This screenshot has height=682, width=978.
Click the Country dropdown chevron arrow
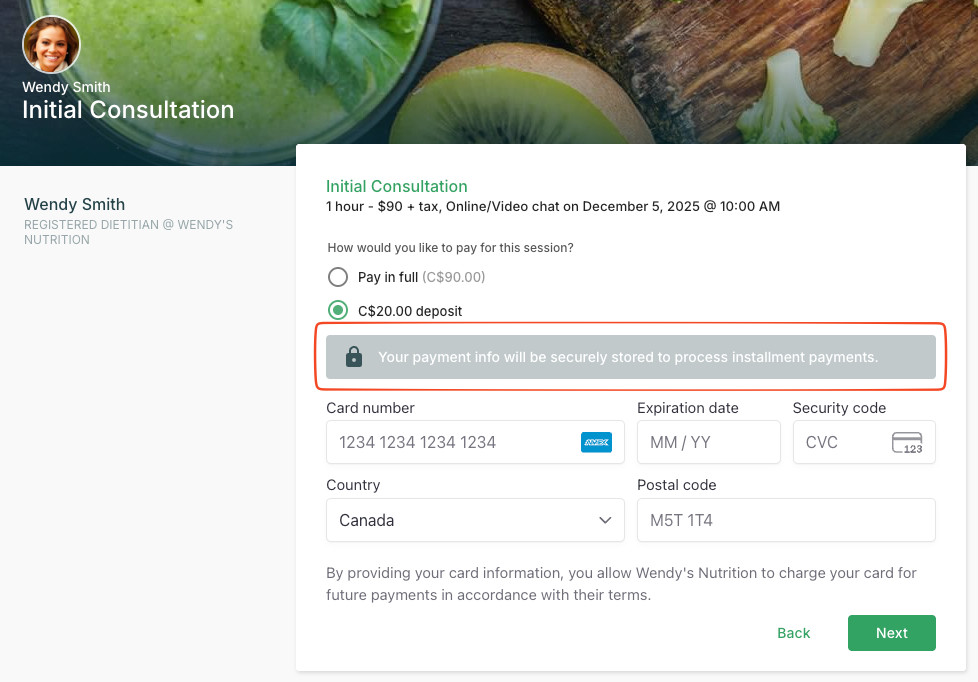[605, 520]
